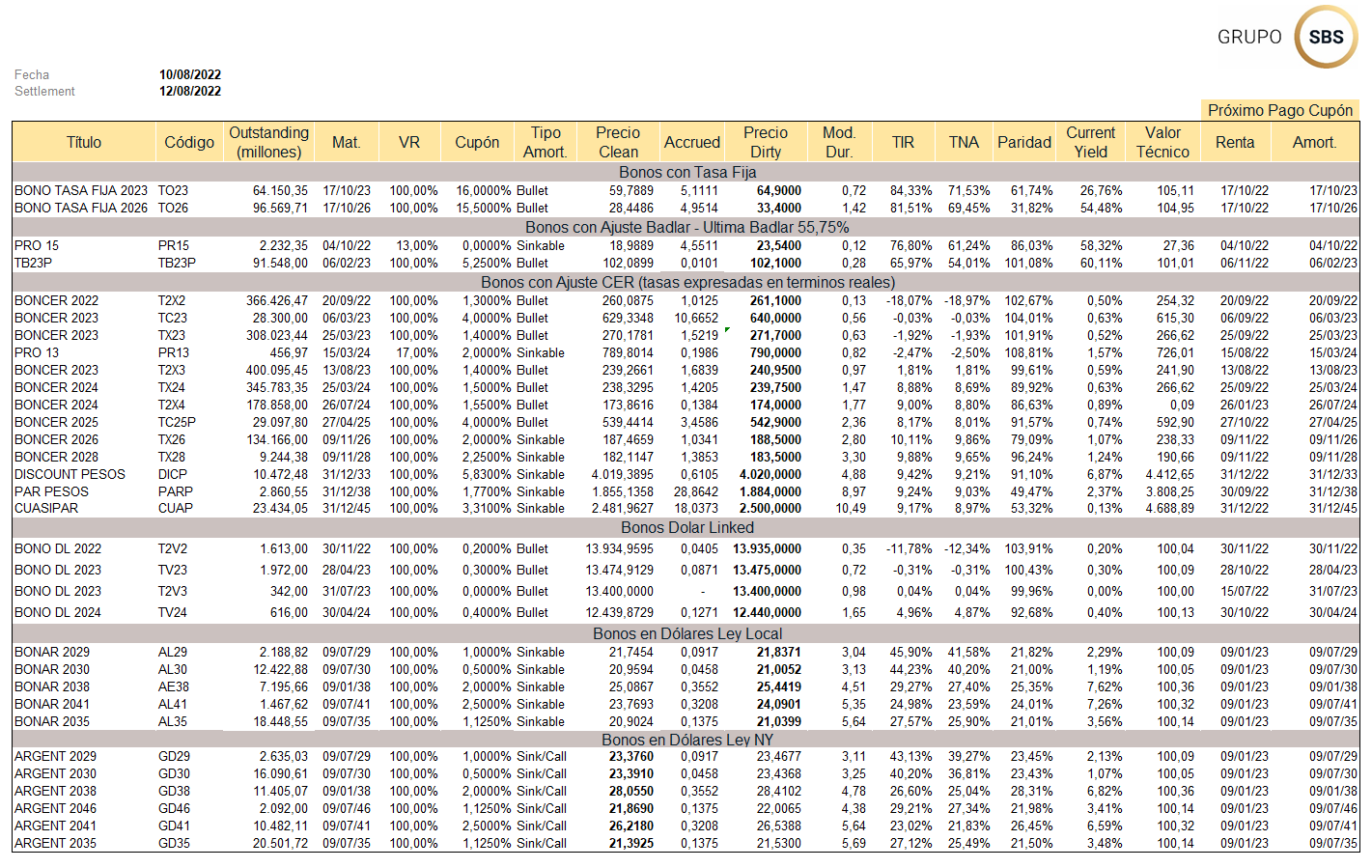Select the BONCER 2022 row title
The image size is (1372, 868).
pos(56,300)
